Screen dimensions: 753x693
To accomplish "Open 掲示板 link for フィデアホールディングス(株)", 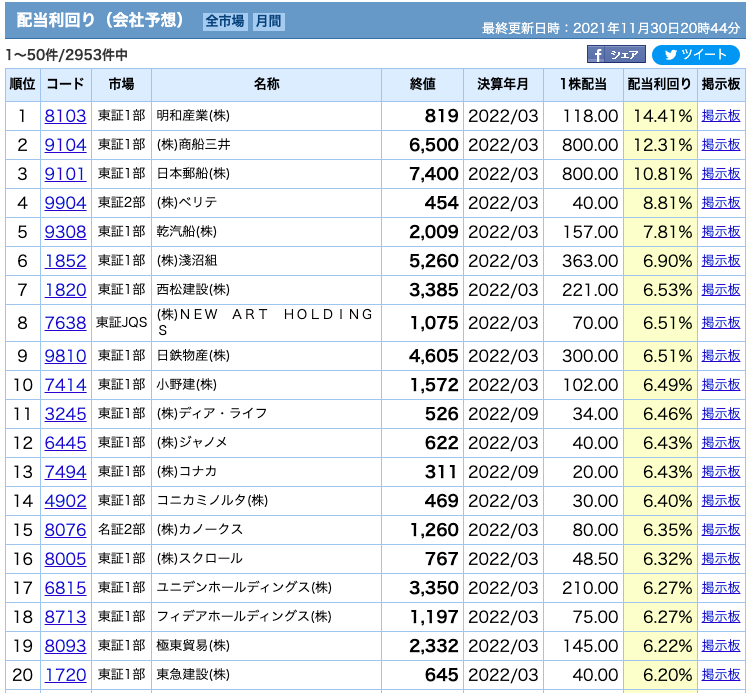I will tap(720, 617).
